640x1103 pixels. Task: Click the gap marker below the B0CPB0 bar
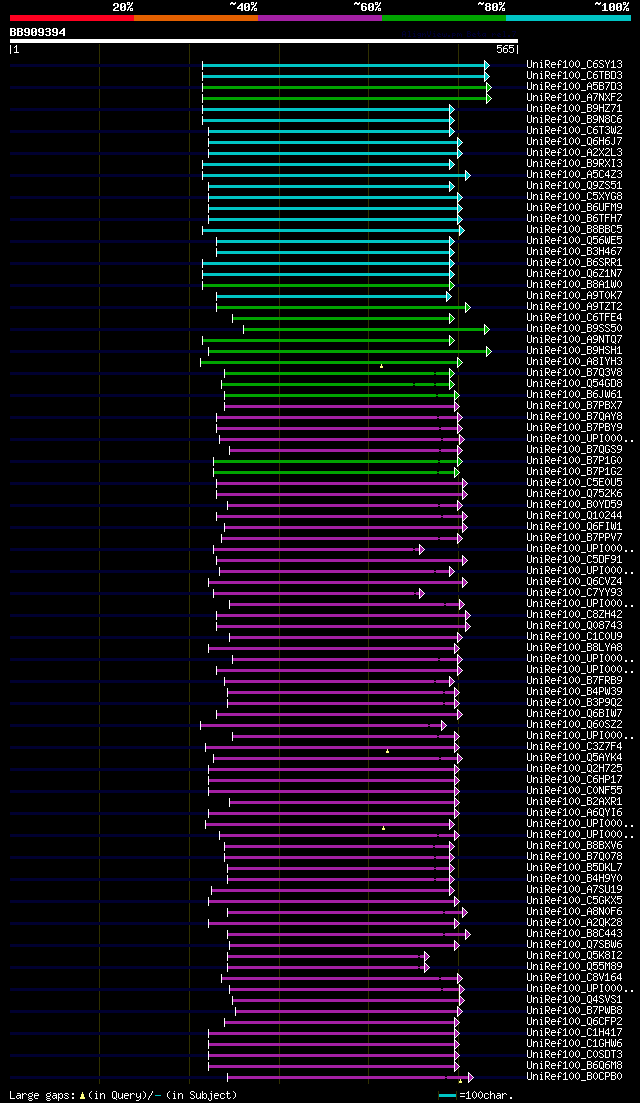coord(460,1081)
